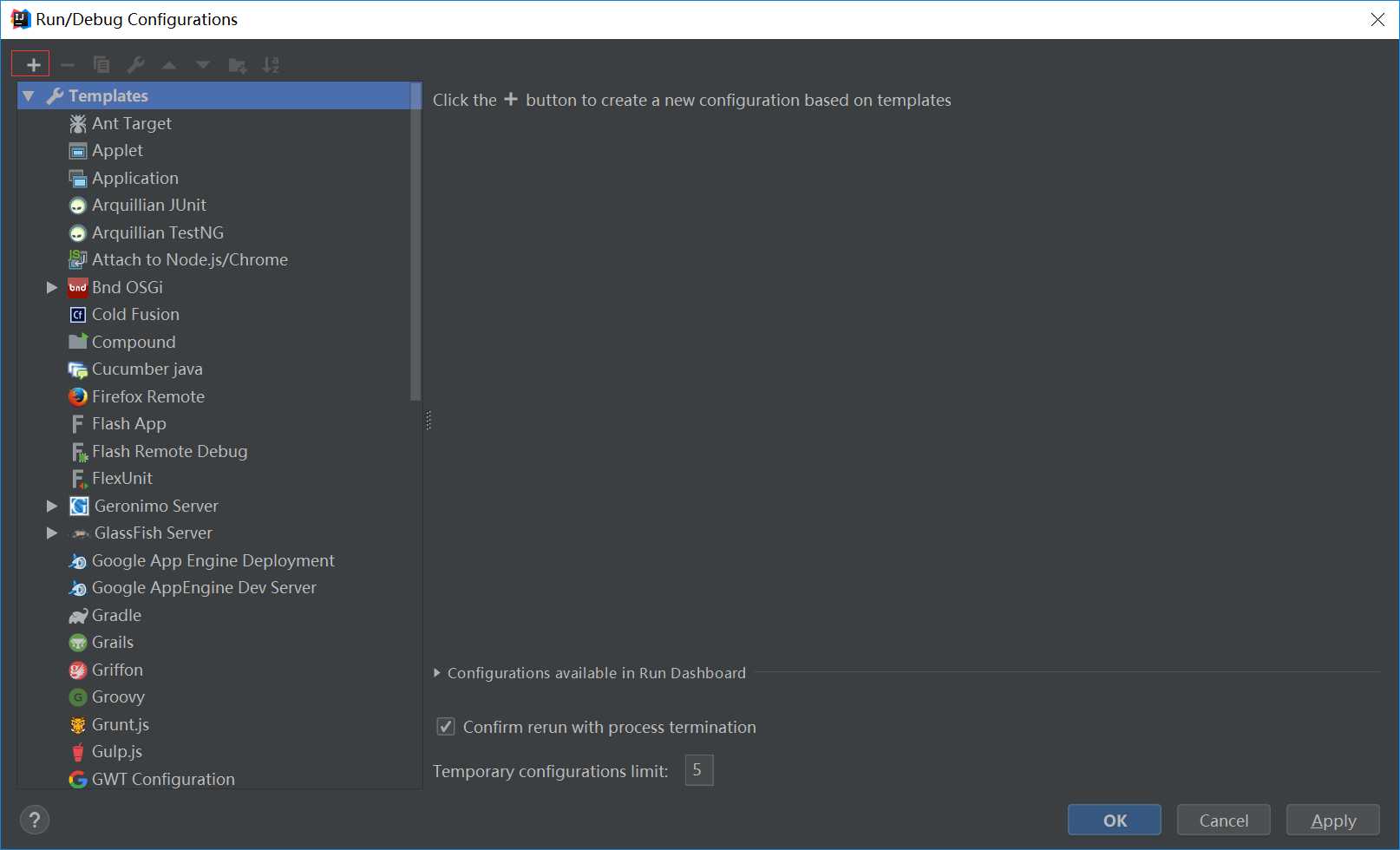The image size is (1400, 850).
Task: Click the Firefox Remote browser icon
Action: [78, 396]
